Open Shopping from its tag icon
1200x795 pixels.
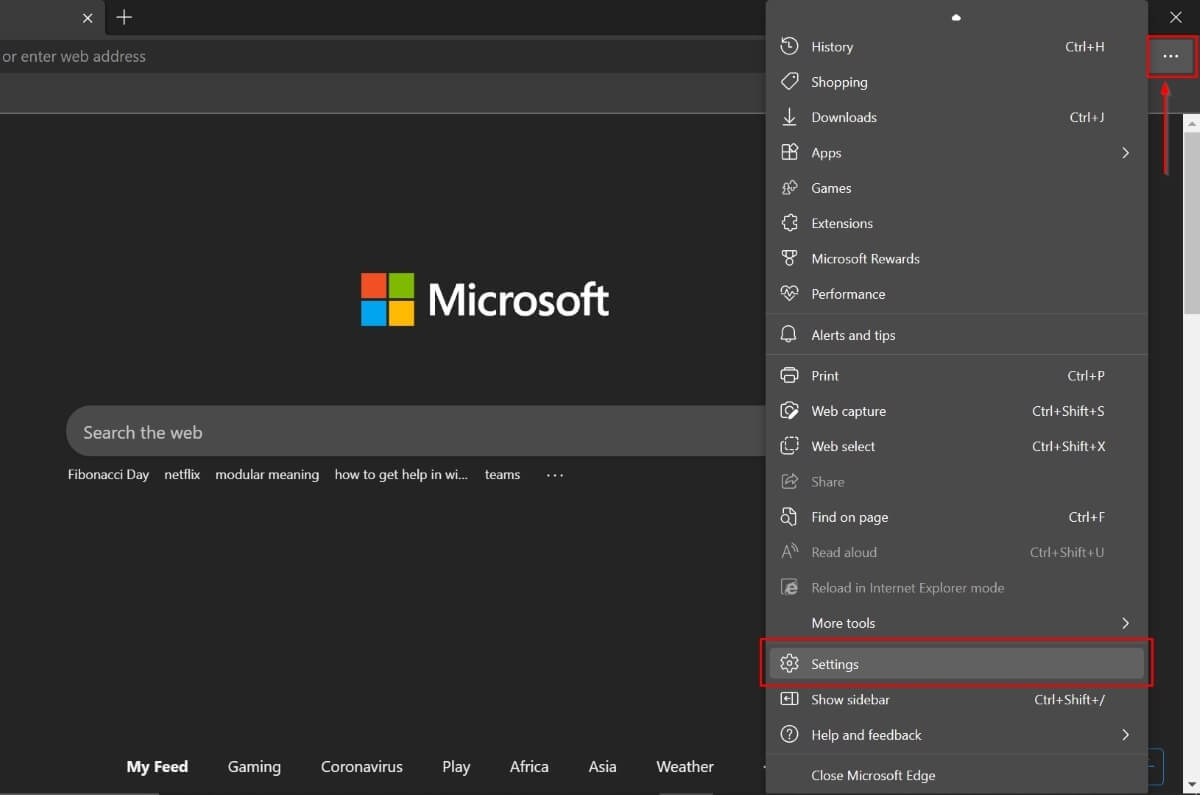789,81
